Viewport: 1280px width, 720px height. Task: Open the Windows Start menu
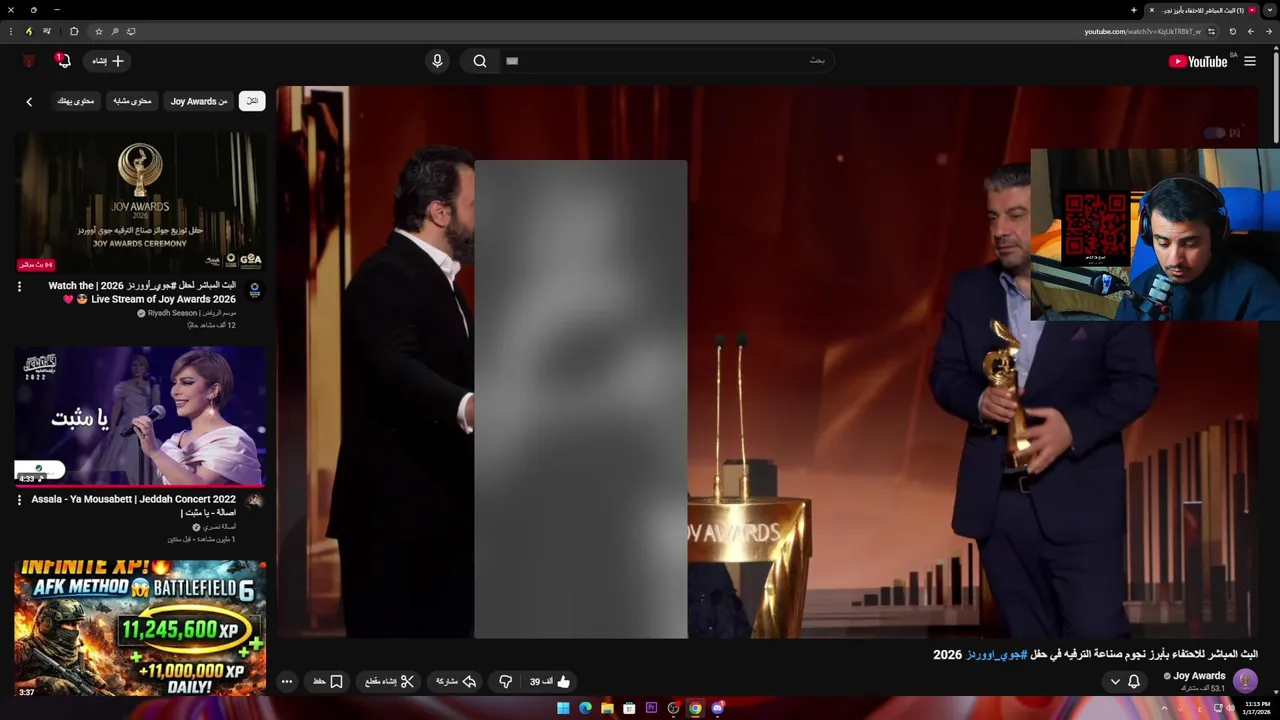pyautogui.click(x=563, y=708)
